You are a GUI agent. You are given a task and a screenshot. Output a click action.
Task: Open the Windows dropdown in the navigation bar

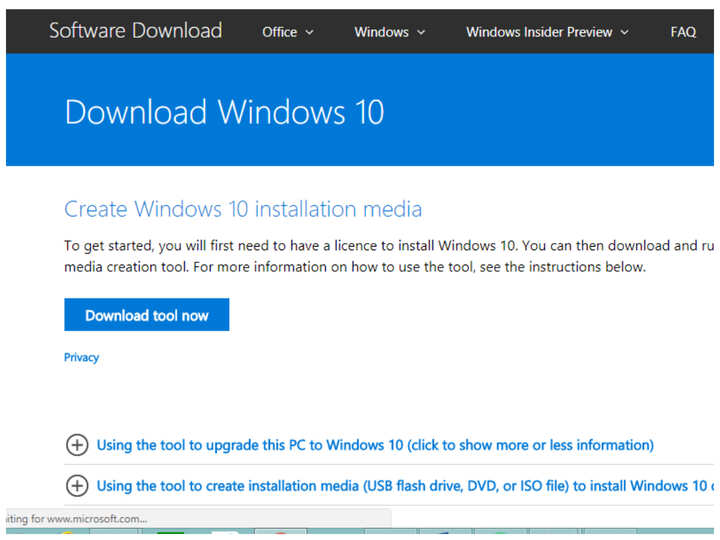(381, 32)
